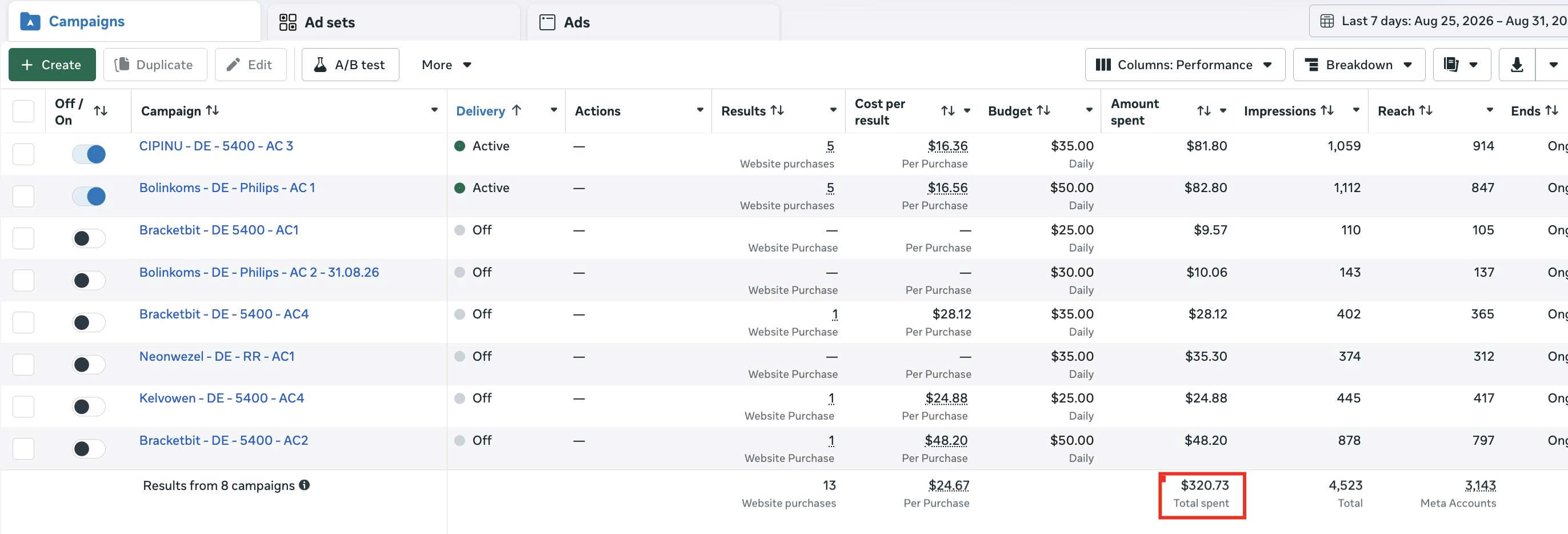Viewport: 1568px width, 534px height.
Task: Click the $16.36 cost per result value
Action: 948,146
